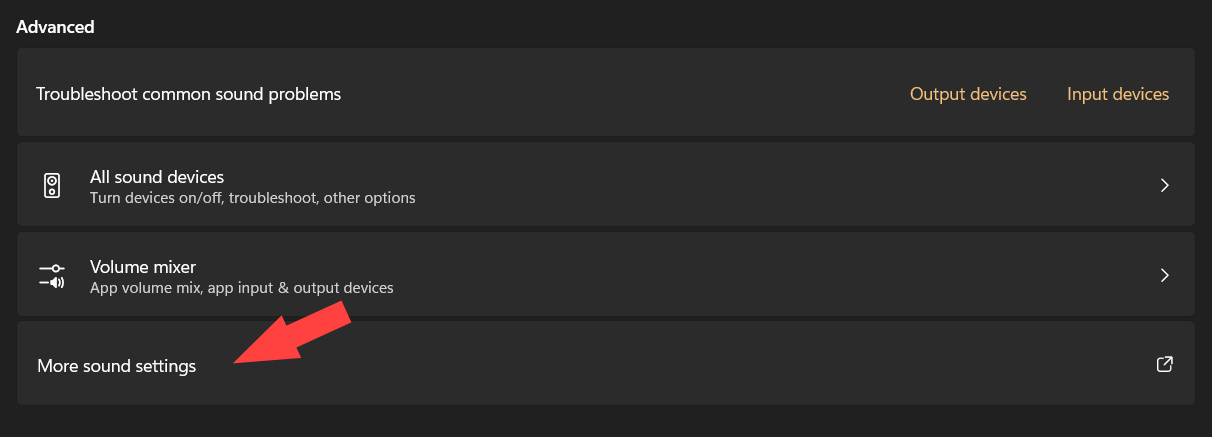Click the 'App volume mix, app input' description
This screenshot has height=437, width=1212.
pyautogui.click(x=241, y=288)
